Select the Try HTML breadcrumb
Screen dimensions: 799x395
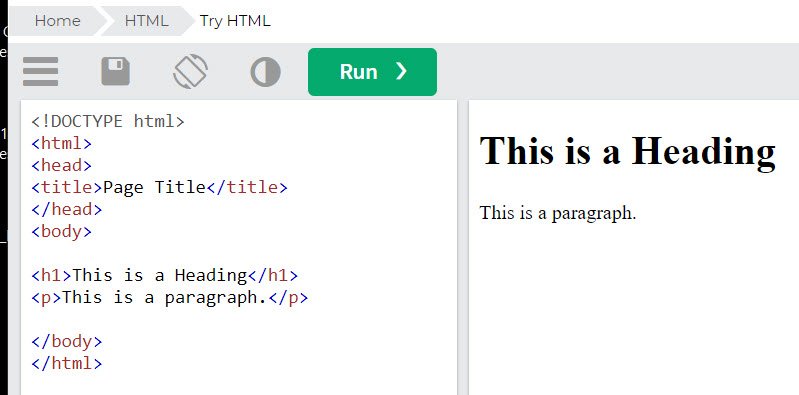235,21
